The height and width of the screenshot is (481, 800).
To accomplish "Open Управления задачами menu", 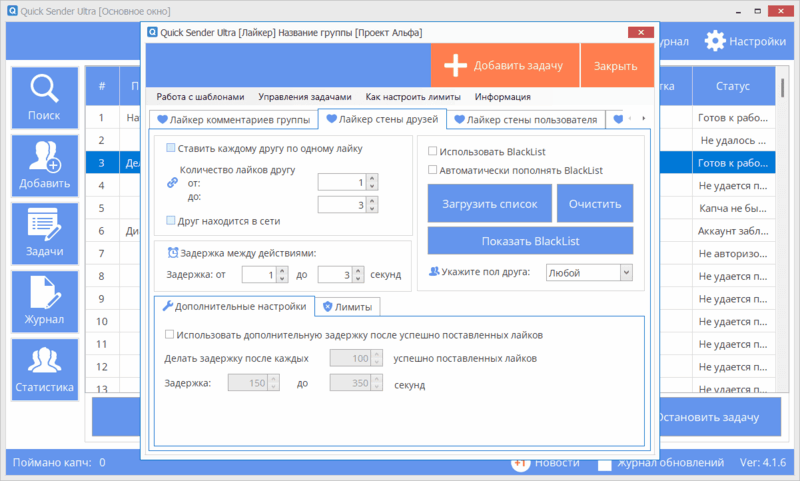I will [x=305, y=96].
